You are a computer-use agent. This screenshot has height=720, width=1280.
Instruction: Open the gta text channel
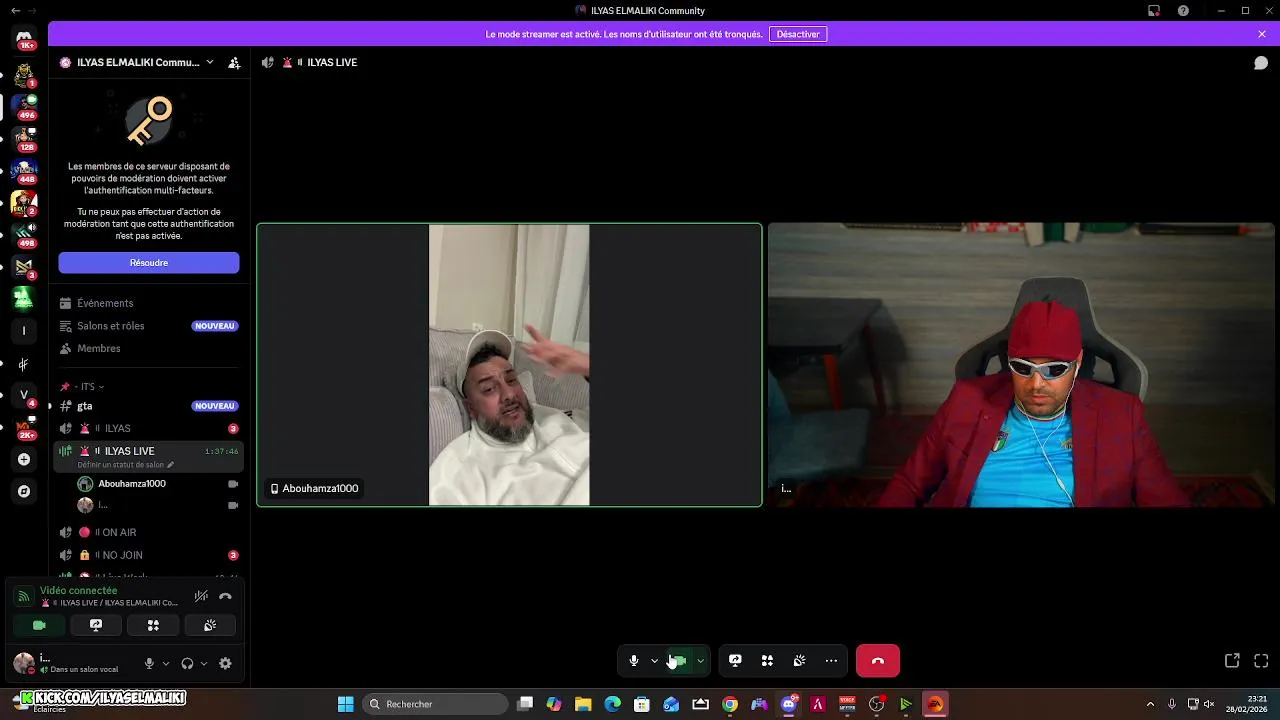148,406
